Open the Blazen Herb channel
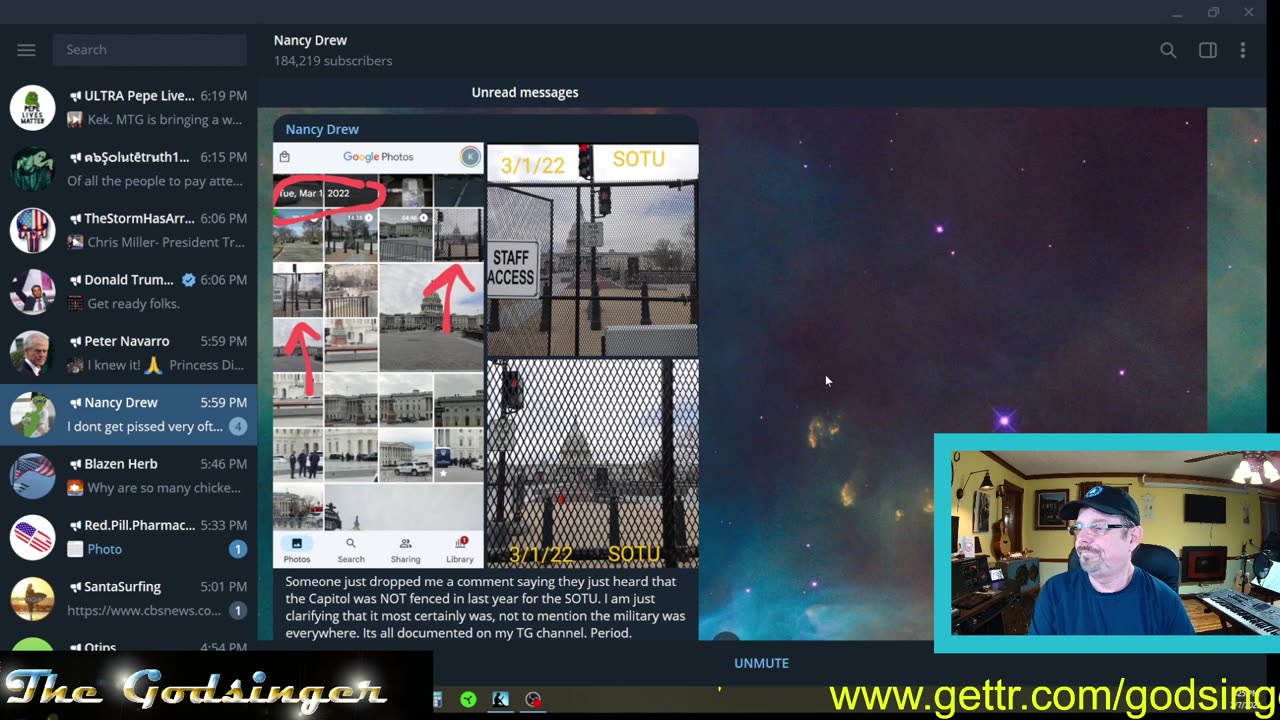Screen dimensions: 1280x720 (128, 476)
